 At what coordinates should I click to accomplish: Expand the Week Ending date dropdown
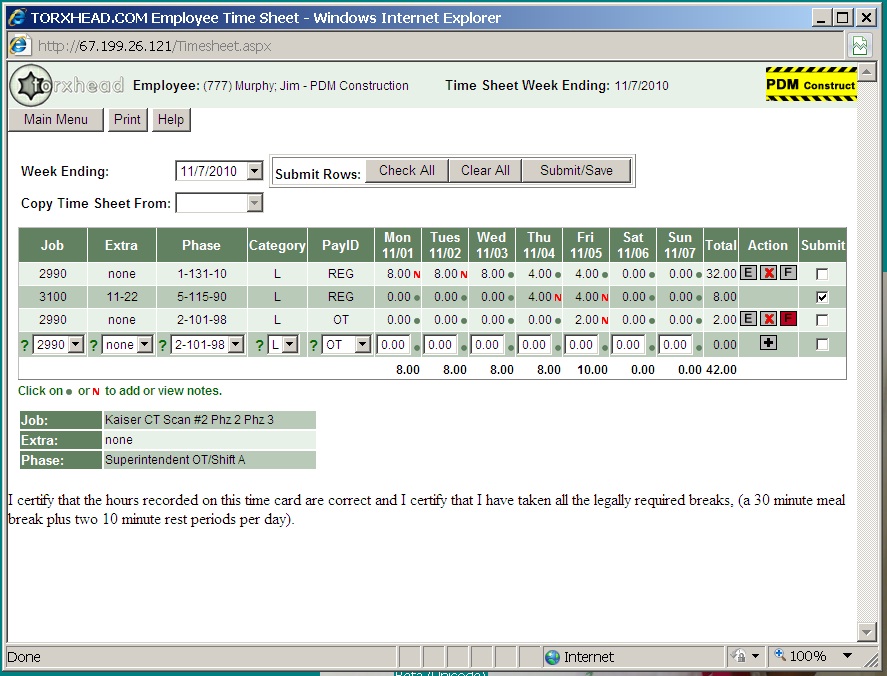click(x=254, y=171)
